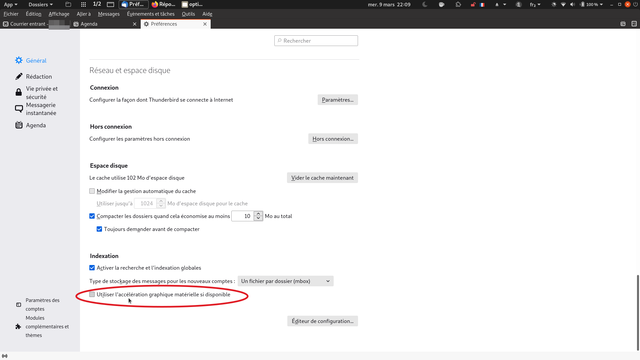Click the Hors connexion... button
The width and height of the screenshot is (640, 360).
tap(333, 139)
